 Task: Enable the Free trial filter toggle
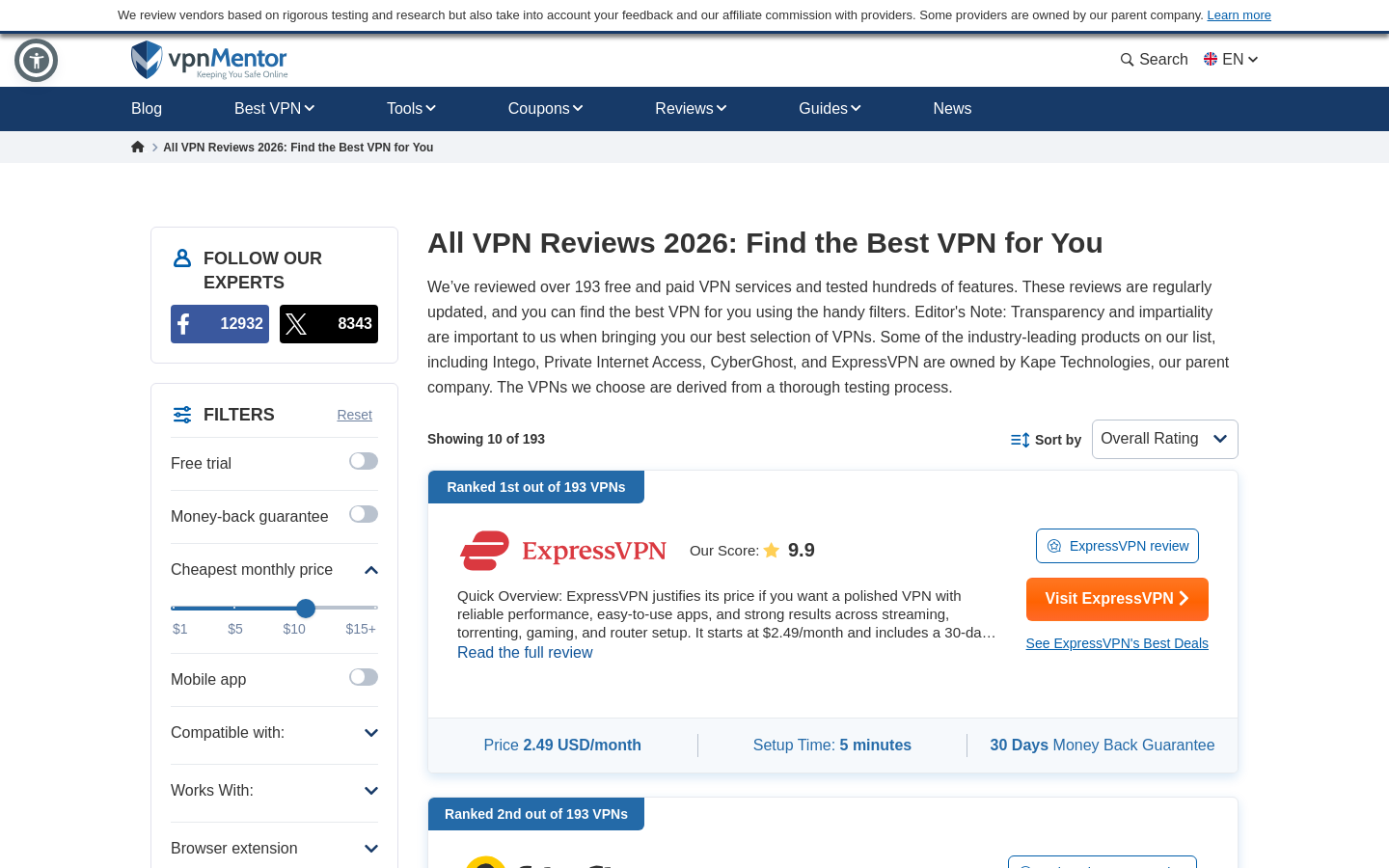pos(364,461)
